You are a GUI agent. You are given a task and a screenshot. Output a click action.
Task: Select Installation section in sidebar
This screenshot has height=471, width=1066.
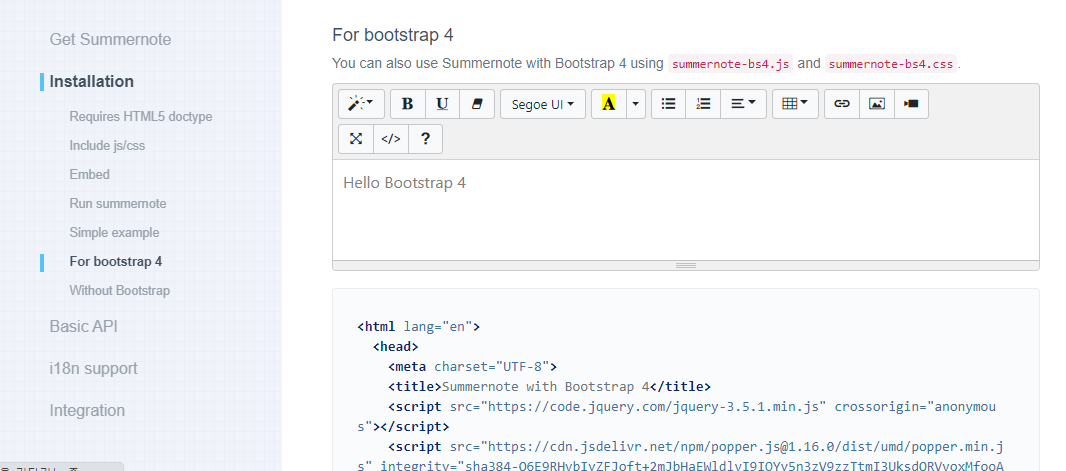click(92, 82)
